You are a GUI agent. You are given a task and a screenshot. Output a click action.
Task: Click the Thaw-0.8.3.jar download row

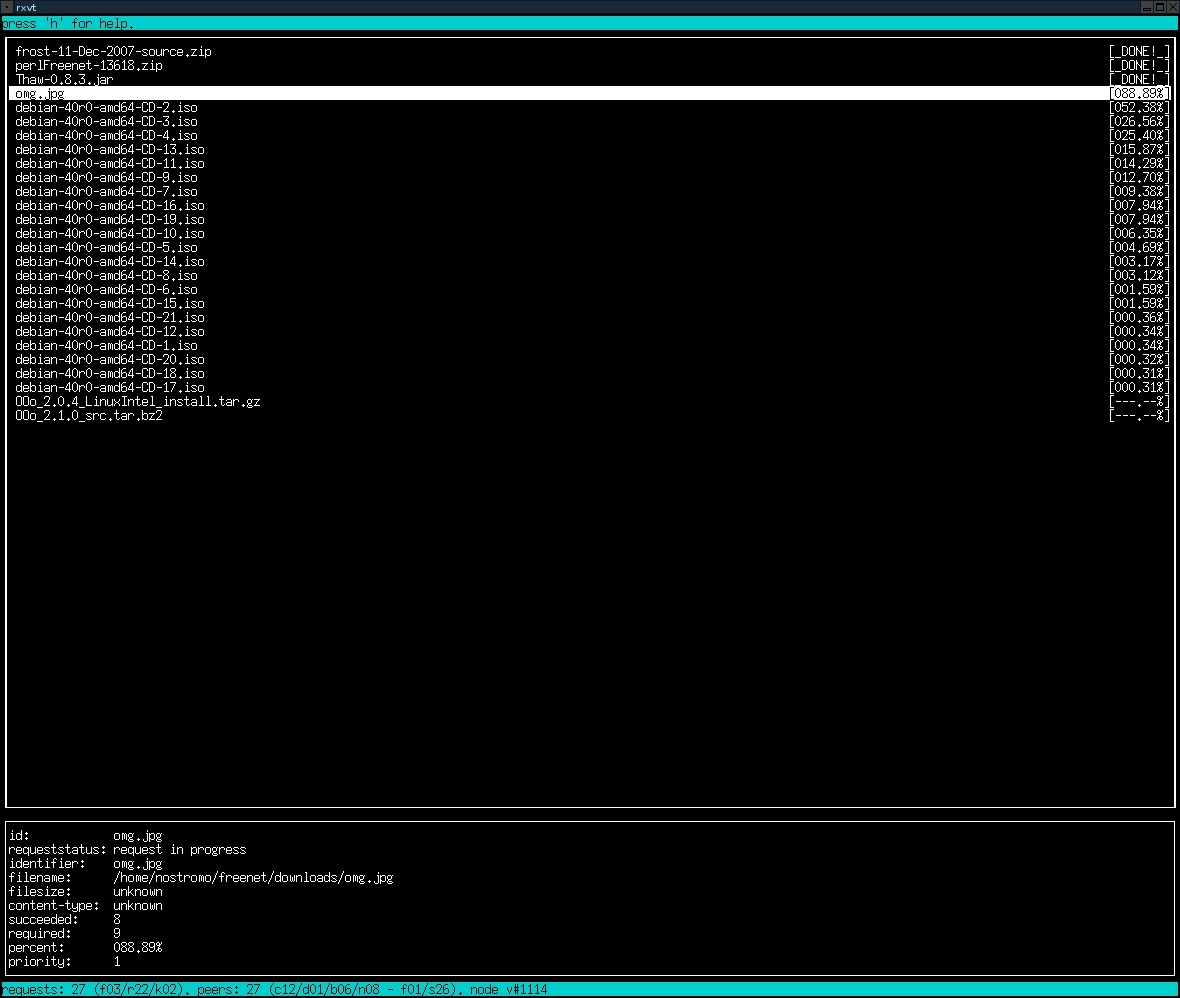coord(64,79)
